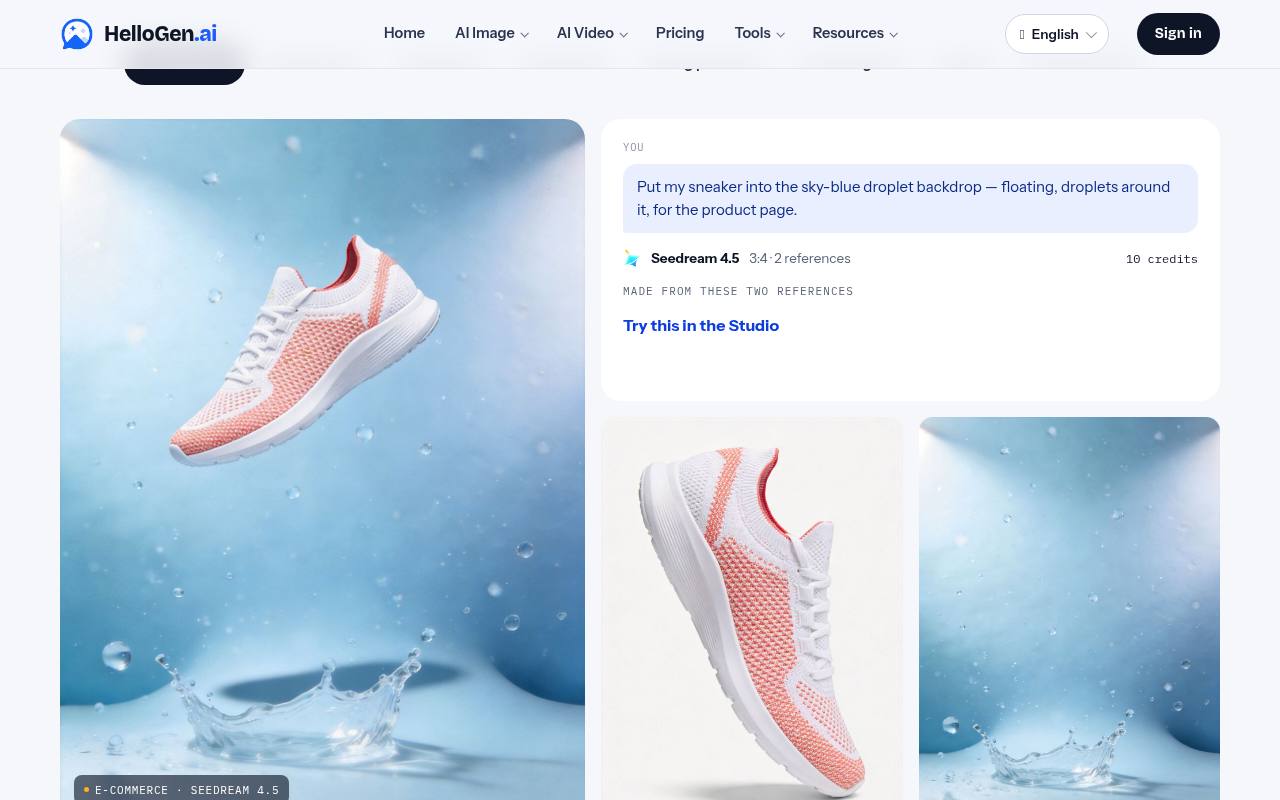Click the Sign in button

pyautogui.click(x=1178, y=34)
